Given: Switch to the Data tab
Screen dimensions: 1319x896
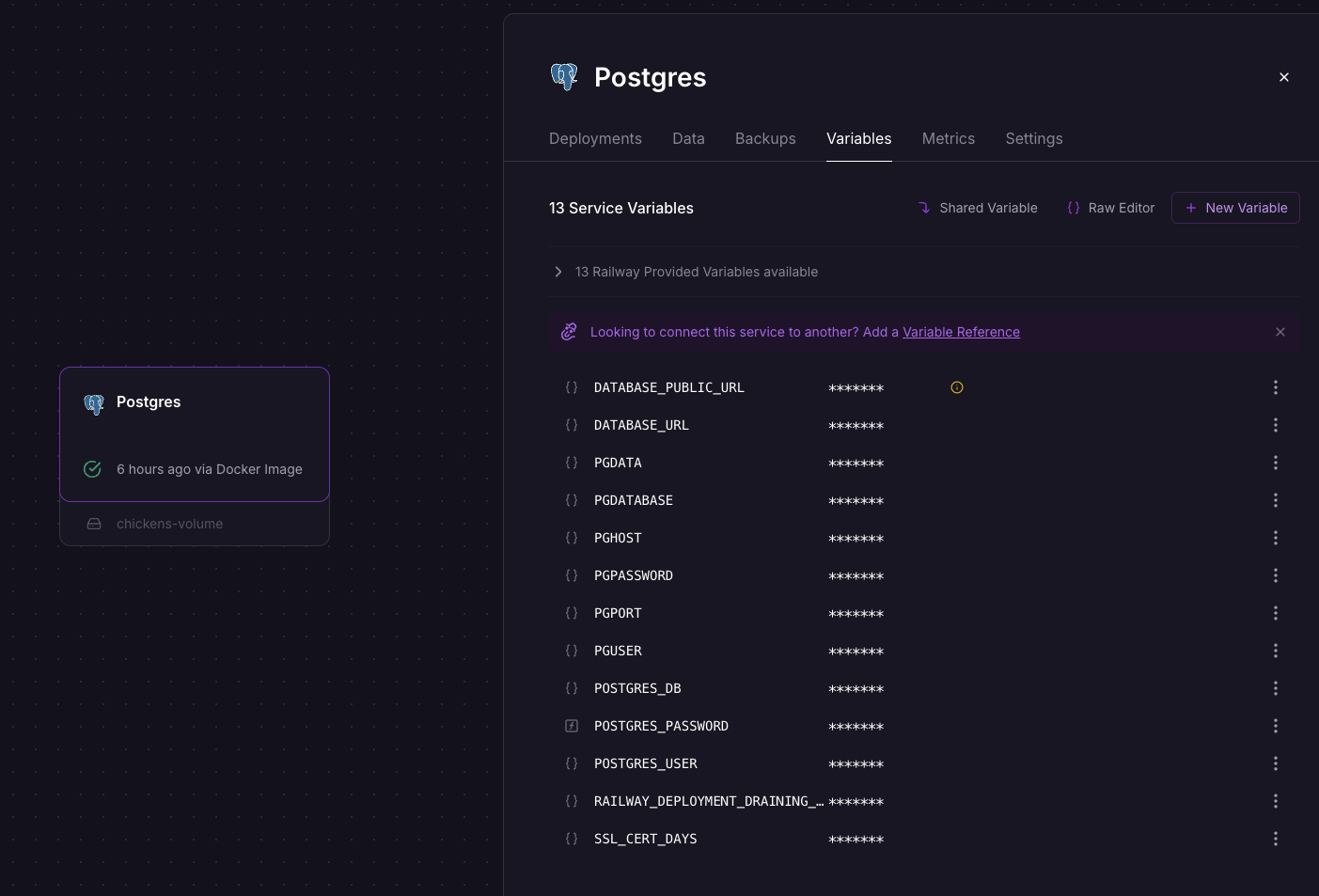Looking at the screenshot, I should click(x=688, y=138).
